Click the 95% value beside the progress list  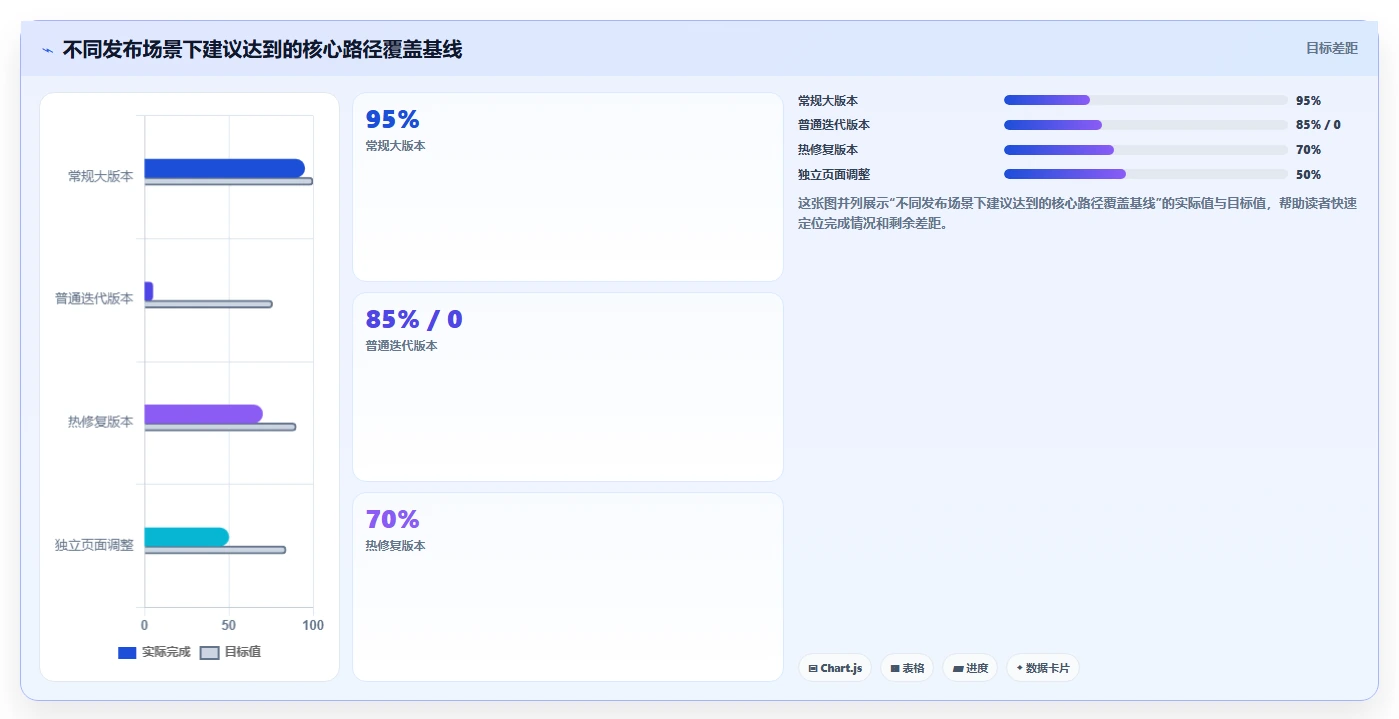[1308, 101]
